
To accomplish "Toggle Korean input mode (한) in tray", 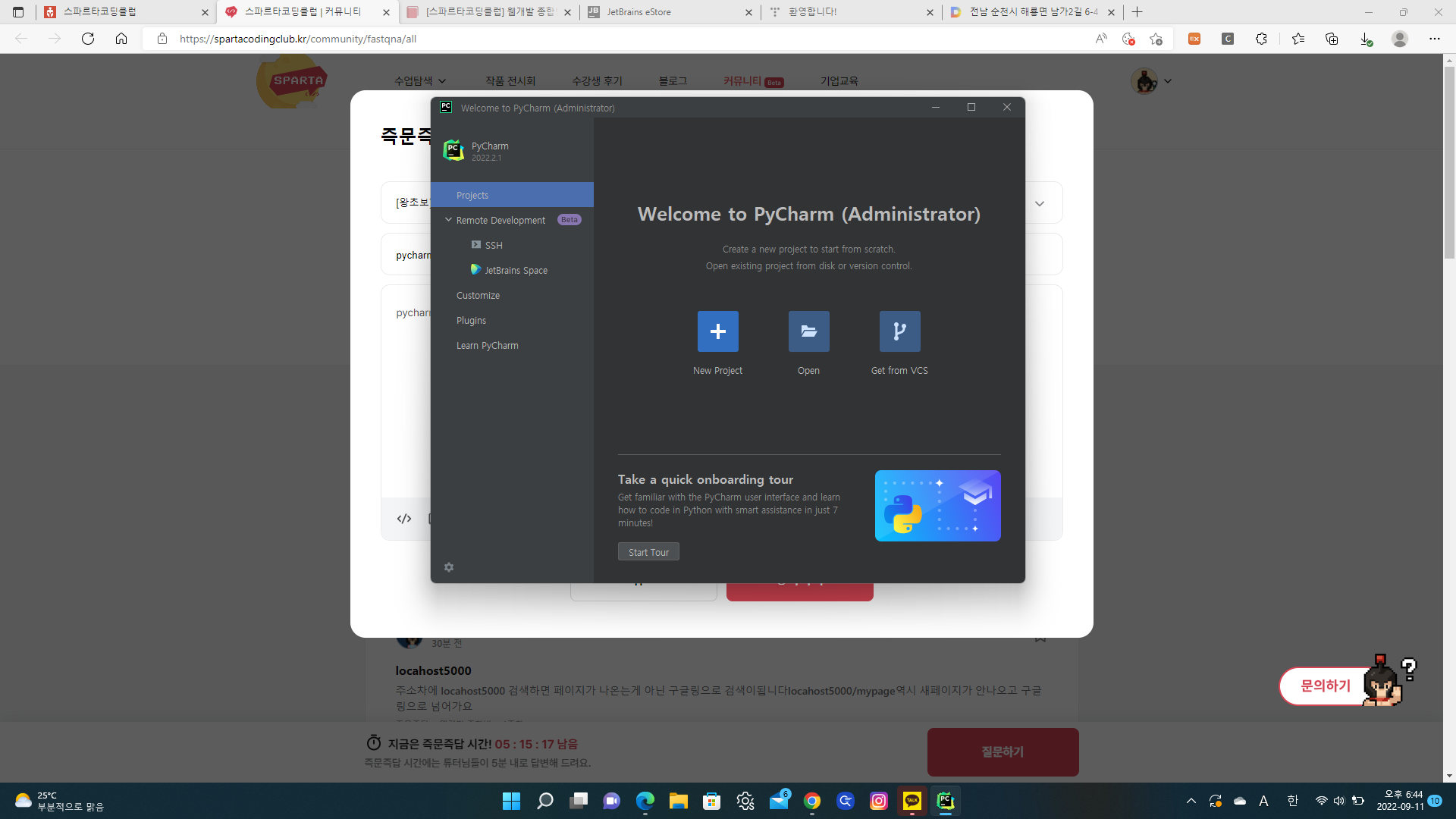I will (x=1293, y=801).
